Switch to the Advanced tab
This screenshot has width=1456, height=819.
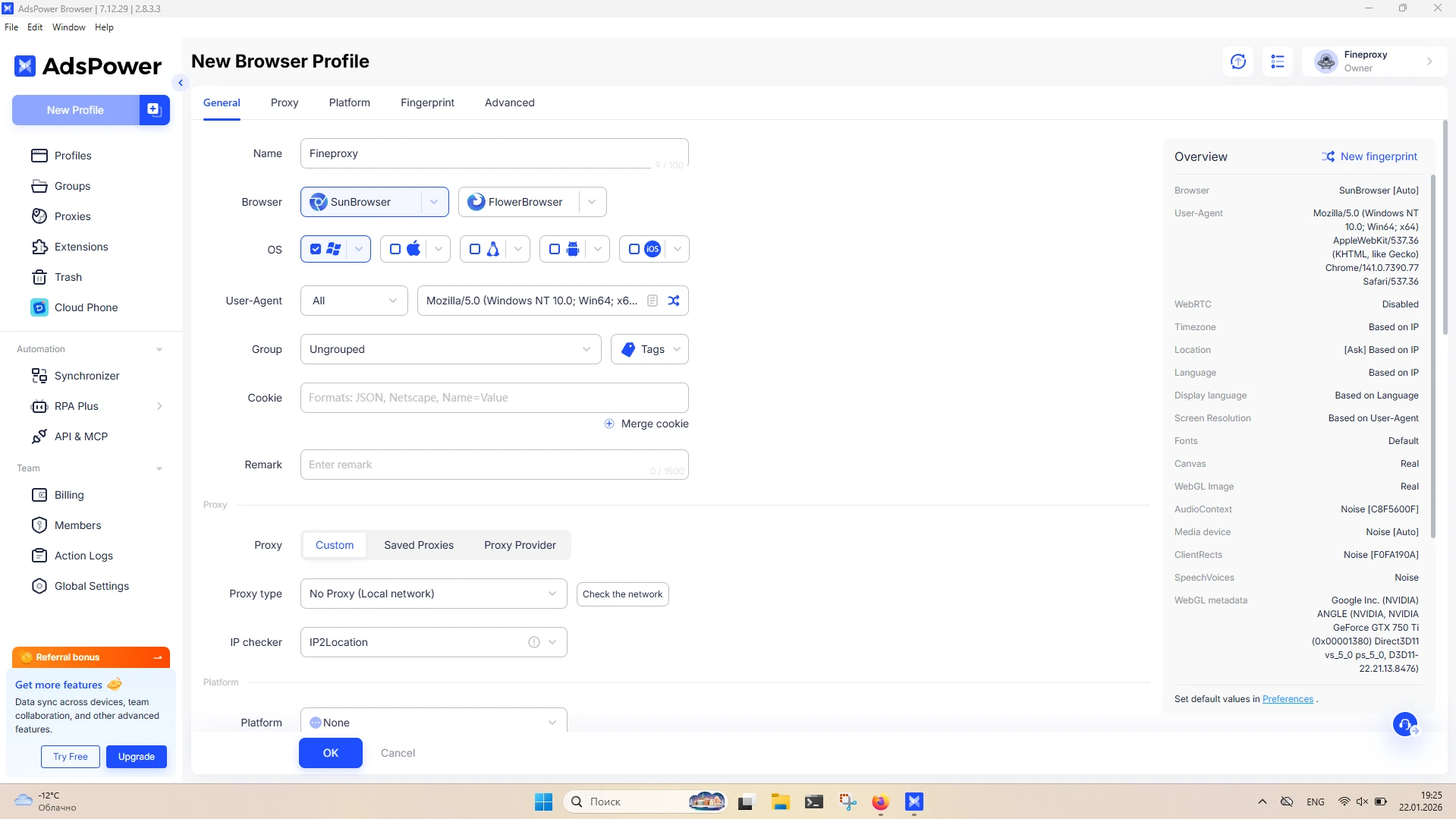coord(510,102)
